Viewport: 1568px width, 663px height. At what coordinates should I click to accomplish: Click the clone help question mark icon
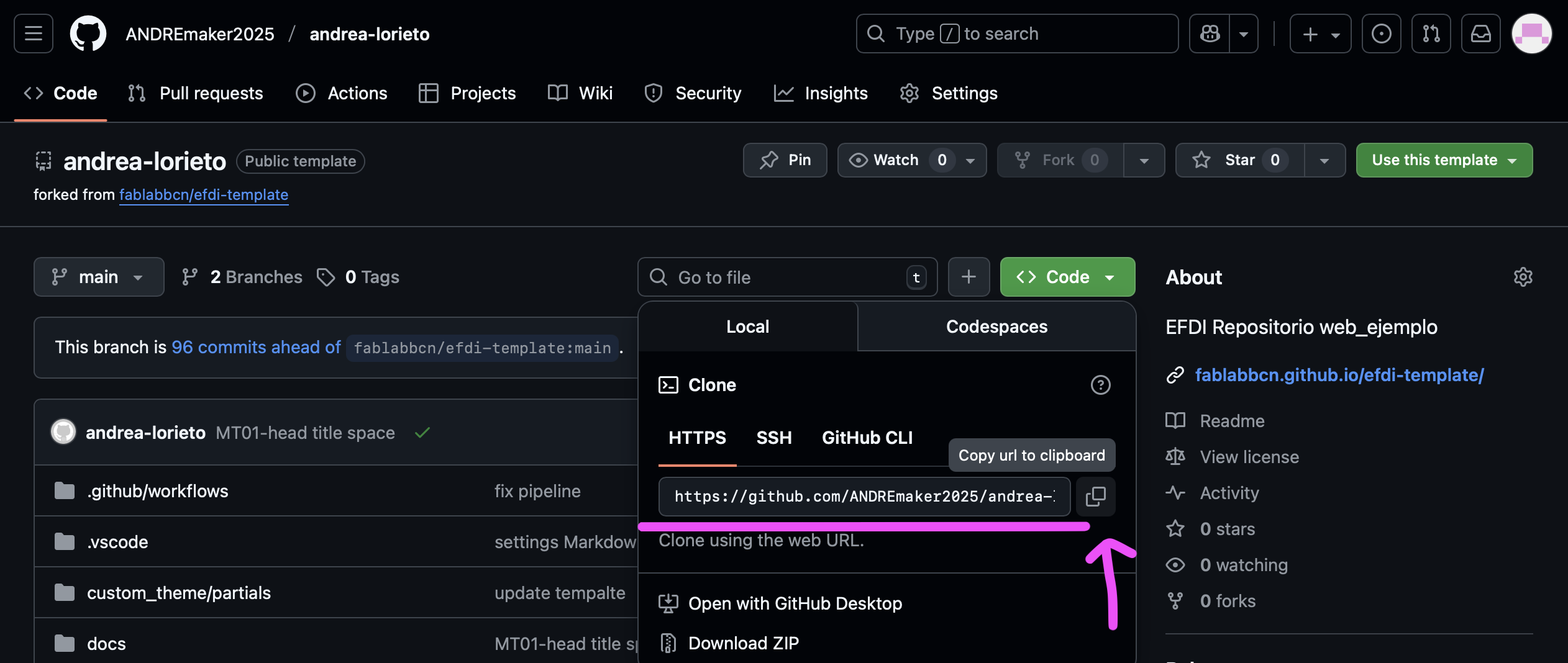tap(1100, 385)
